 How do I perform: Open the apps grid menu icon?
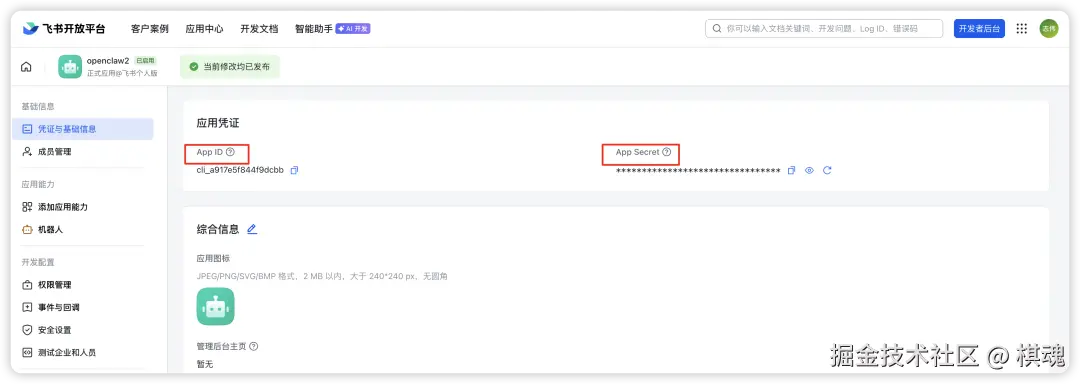1021,29
